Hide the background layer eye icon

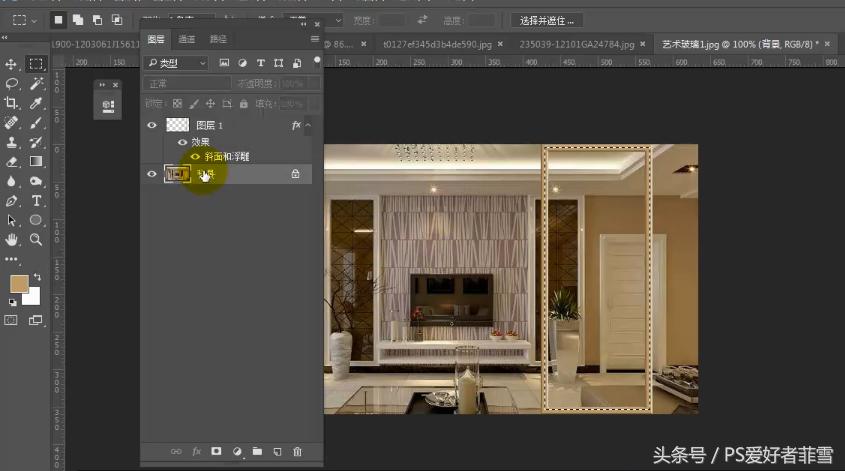(152, 174)
